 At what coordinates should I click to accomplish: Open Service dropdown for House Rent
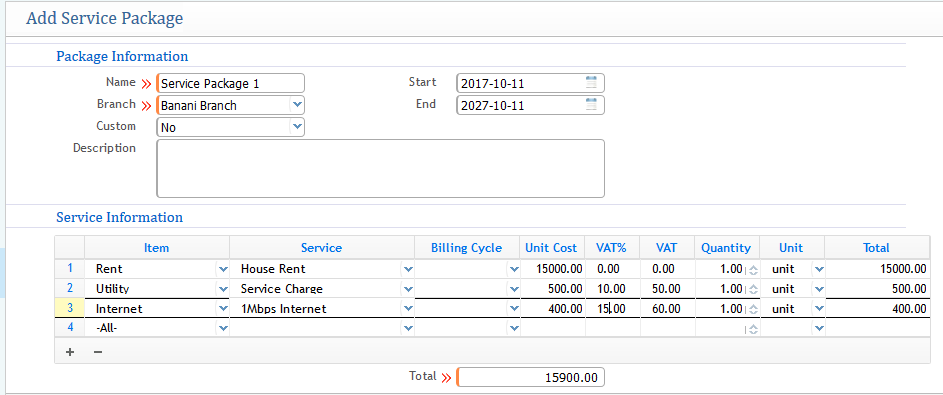[x=408, y=269]
